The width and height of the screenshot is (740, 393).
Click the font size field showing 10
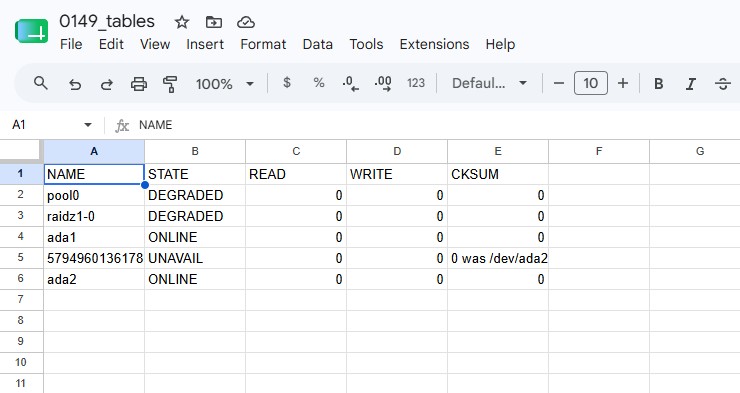click(590, 84)
